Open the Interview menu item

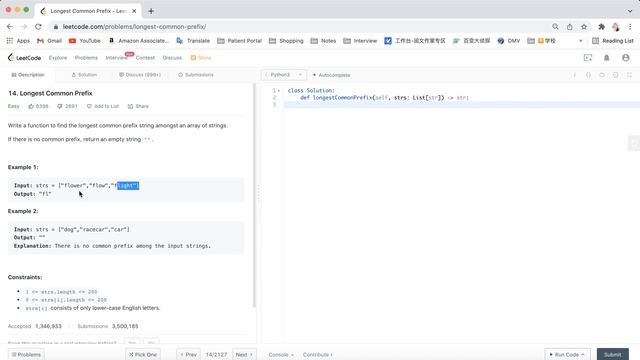(116, 58)
